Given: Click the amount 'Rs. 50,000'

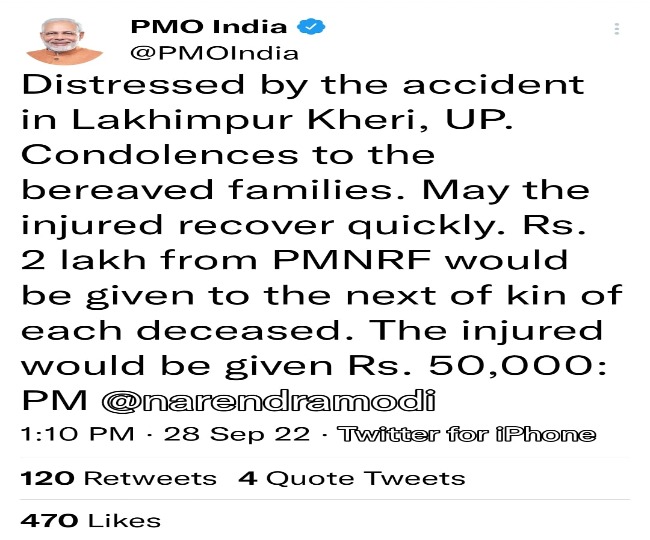Looking at the screenshot, I should click(473, 366).
